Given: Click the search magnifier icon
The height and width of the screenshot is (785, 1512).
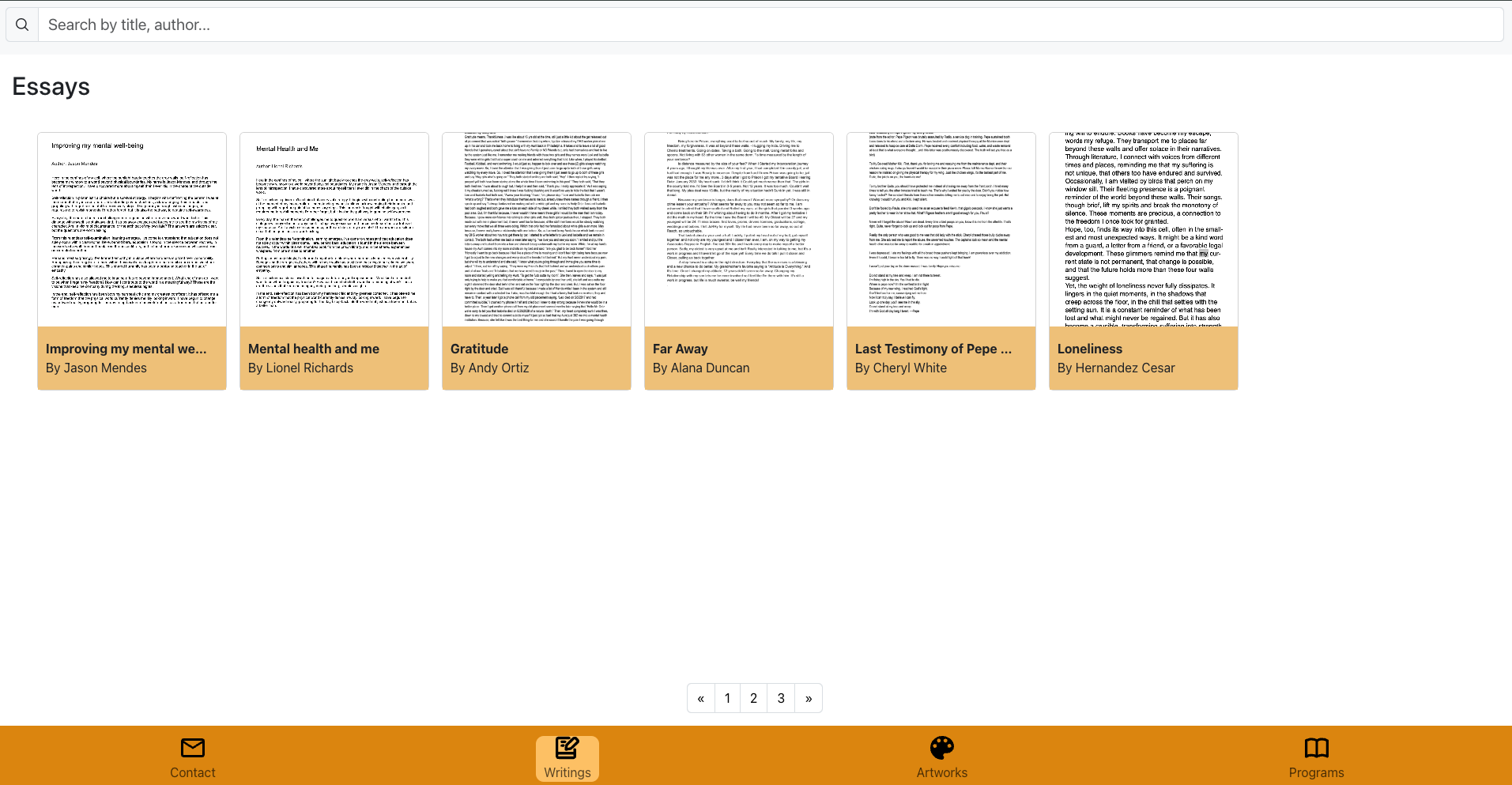Looking at the screenshot, I should point(22,25).
